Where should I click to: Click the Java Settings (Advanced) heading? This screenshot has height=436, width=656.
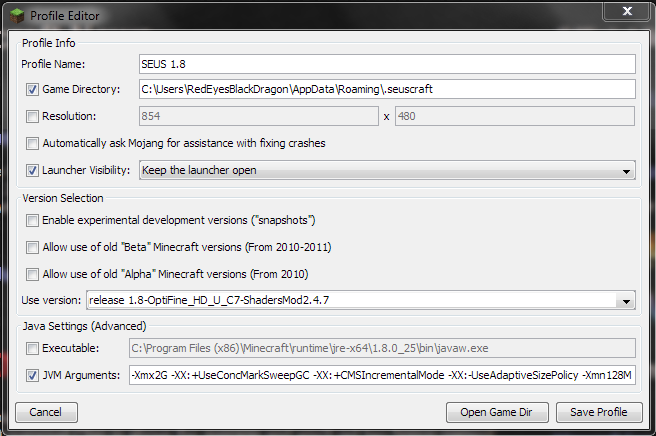pos(84,326)
